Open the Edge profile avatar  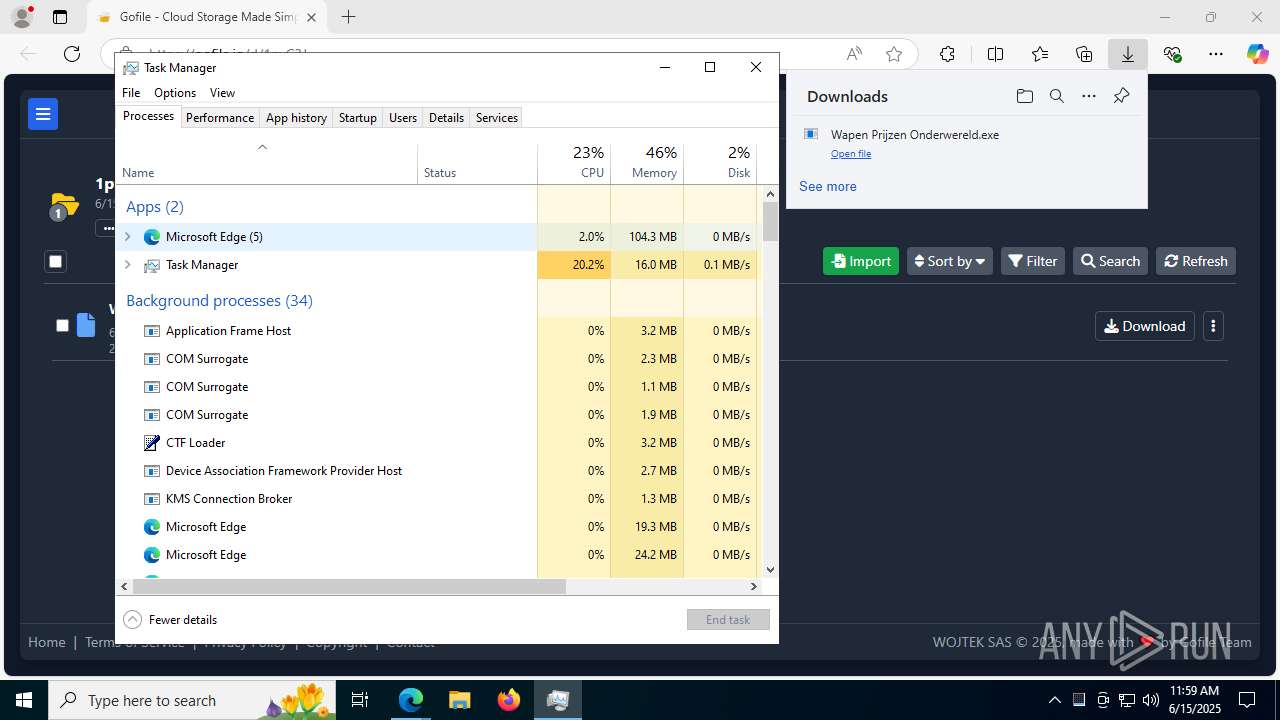coord(21,17)
